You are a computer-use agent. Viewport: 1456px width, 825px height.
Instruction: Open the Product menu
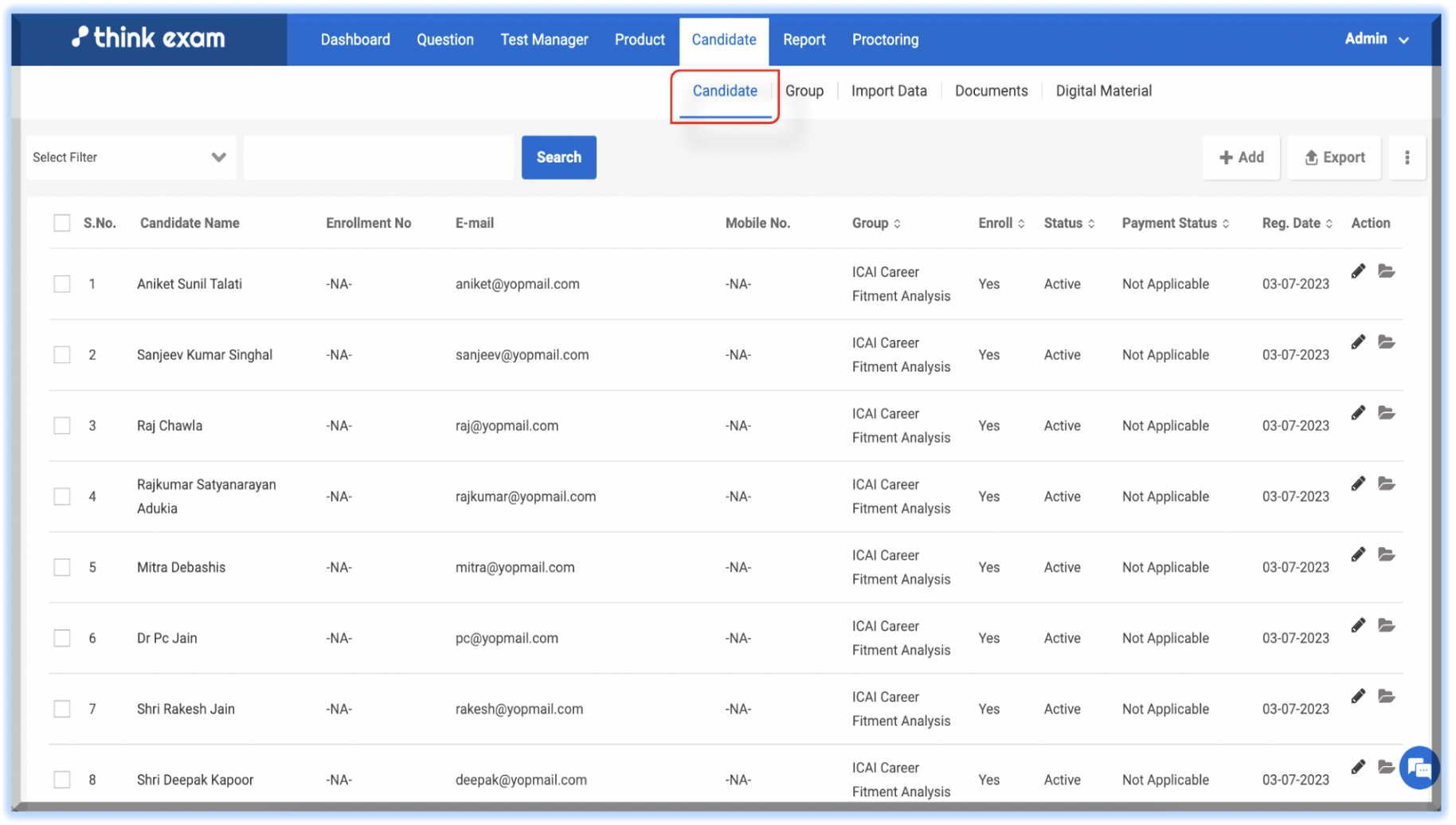[x=640, y=40]
